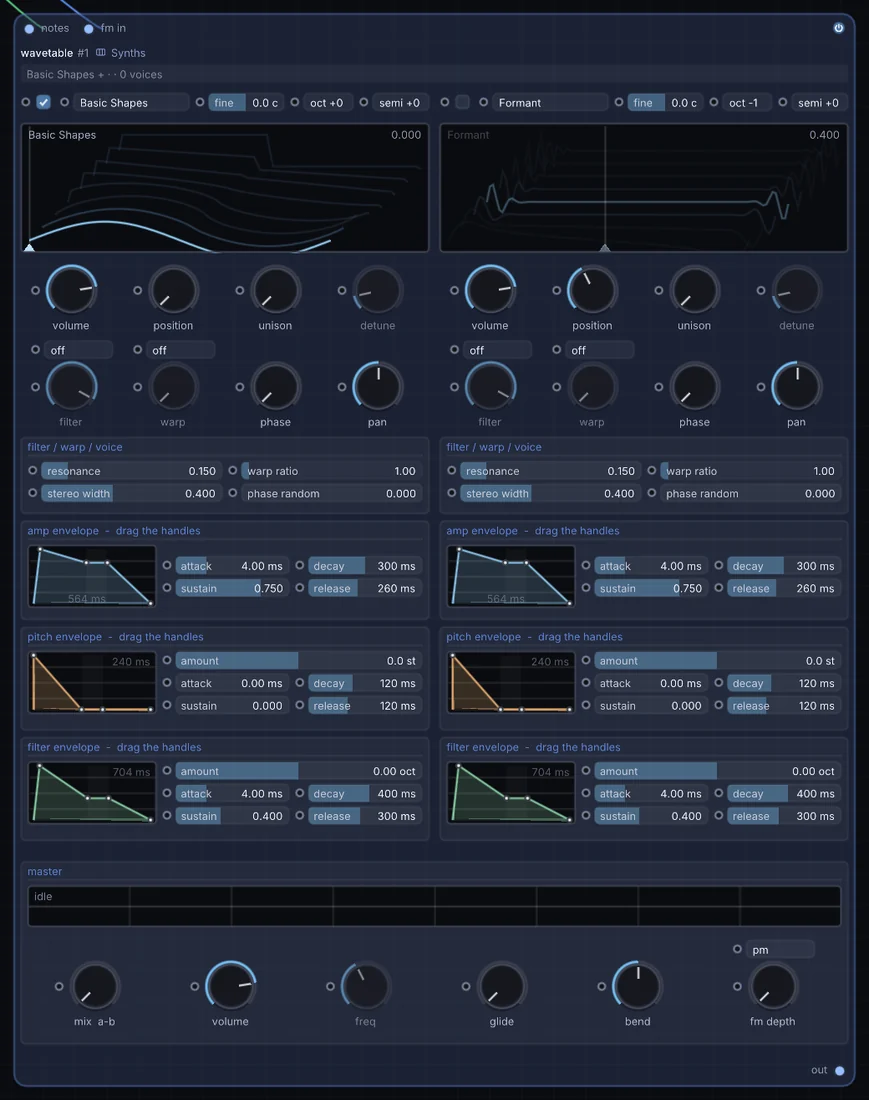
Task: Click oscillator B amp envelope release slider
Action: [x=783, y=589]
